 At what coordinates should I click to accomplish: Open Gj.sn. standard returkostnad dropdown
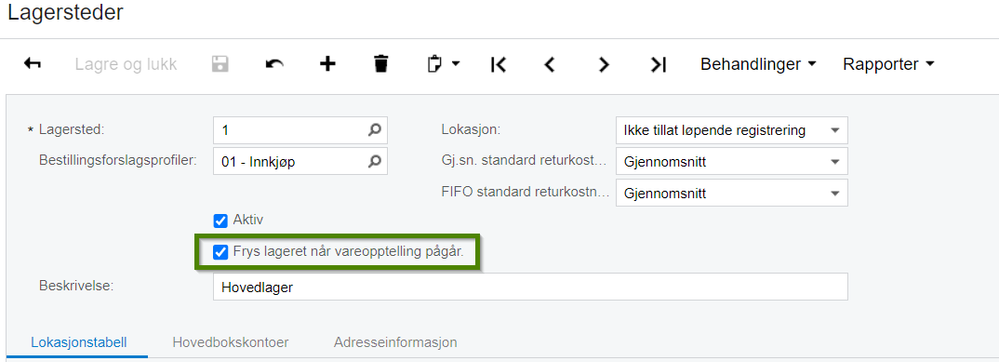(731, 162)
